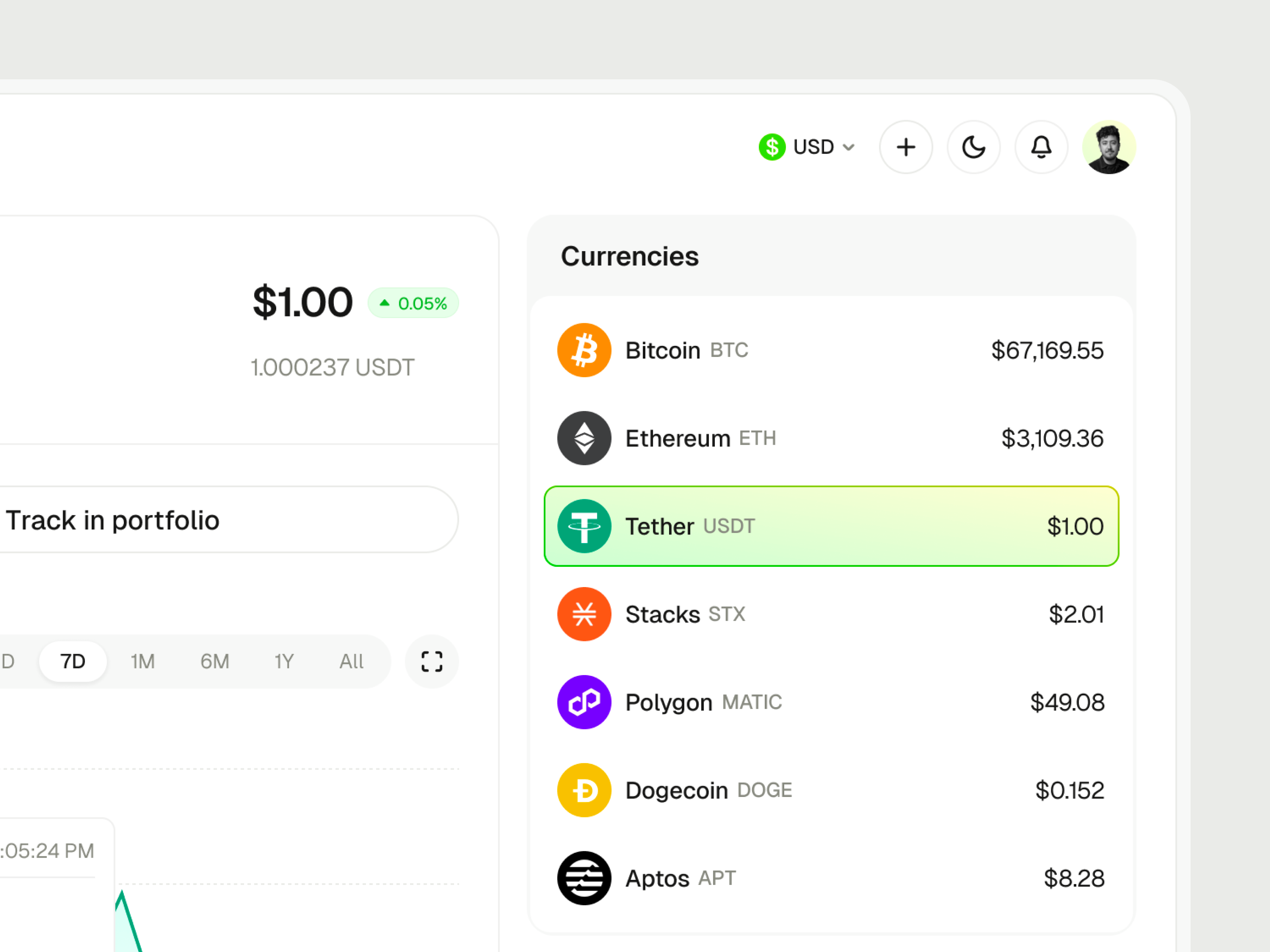Open the profile avatar
Image resolution: width=1270 pixels, height=952 pixels.
tap(1109, 147)
